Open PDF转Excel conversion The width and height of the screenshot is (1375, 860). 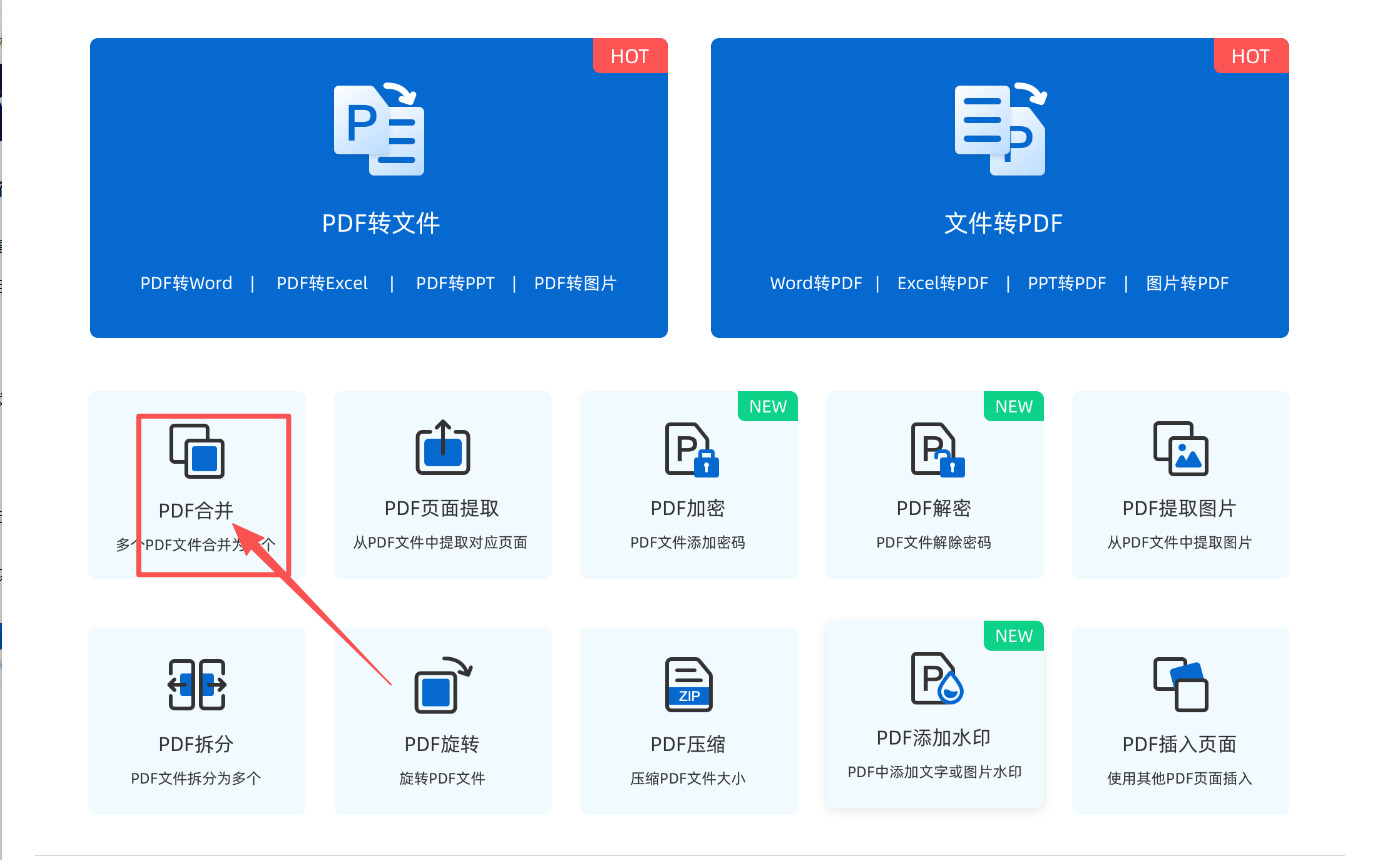pos(322,283)
